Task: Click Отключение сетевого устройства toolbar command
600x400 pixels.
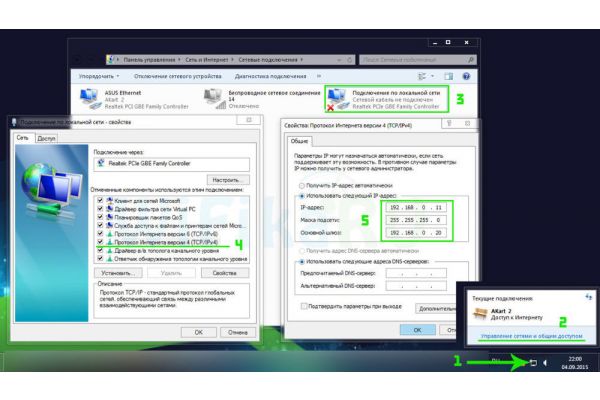Action: coord(178,76)
